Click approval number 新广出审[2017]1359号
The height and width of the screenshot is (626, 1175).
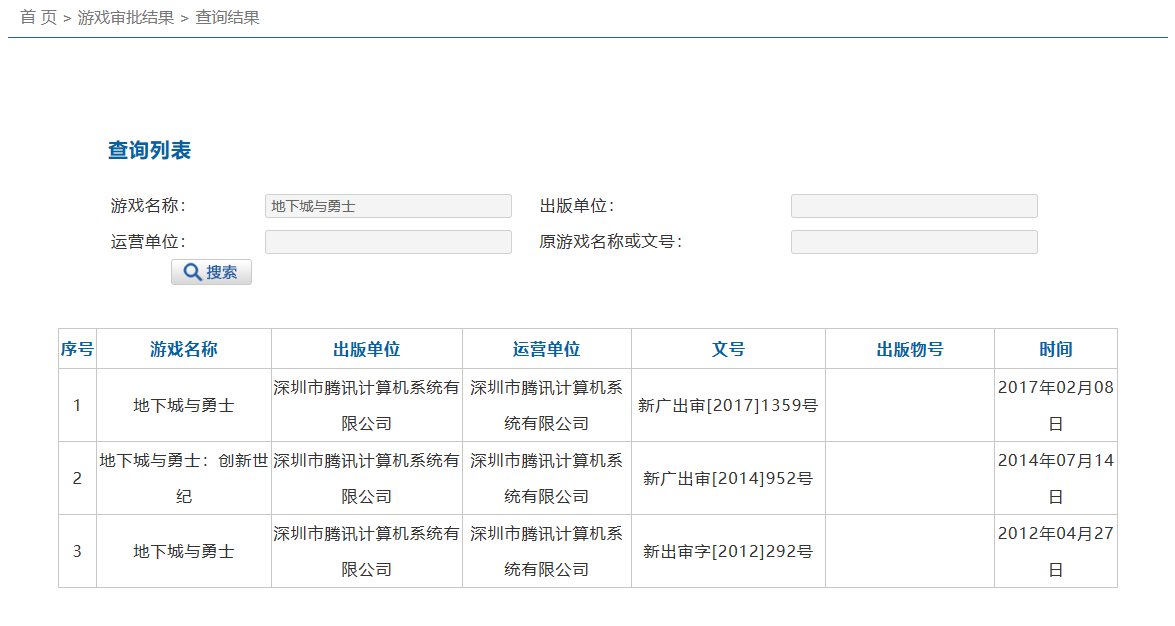pyautogui.click(x=728, y=406)
